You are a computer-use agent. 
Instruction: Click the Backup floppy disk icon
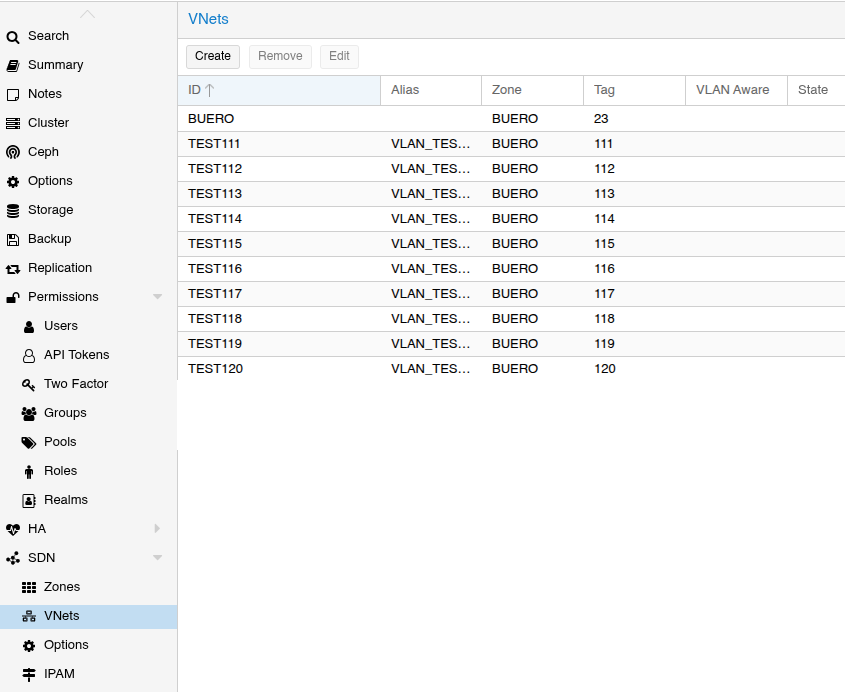13,239
